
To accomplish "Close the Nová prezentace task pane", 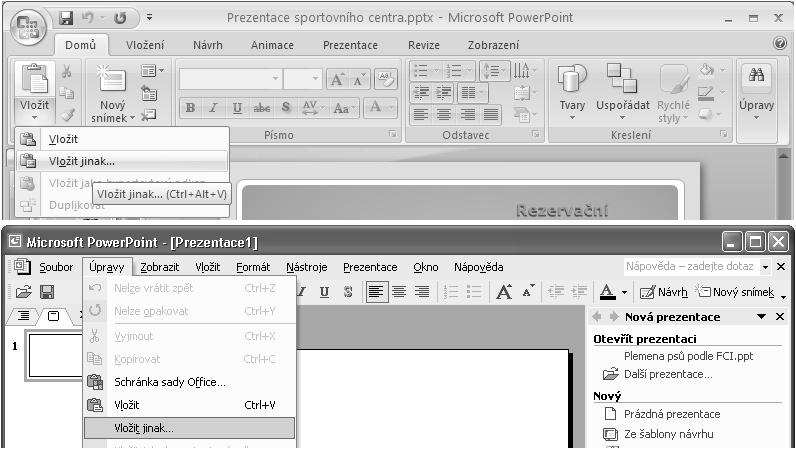I will pyautogui.click(x=780, y=316).
